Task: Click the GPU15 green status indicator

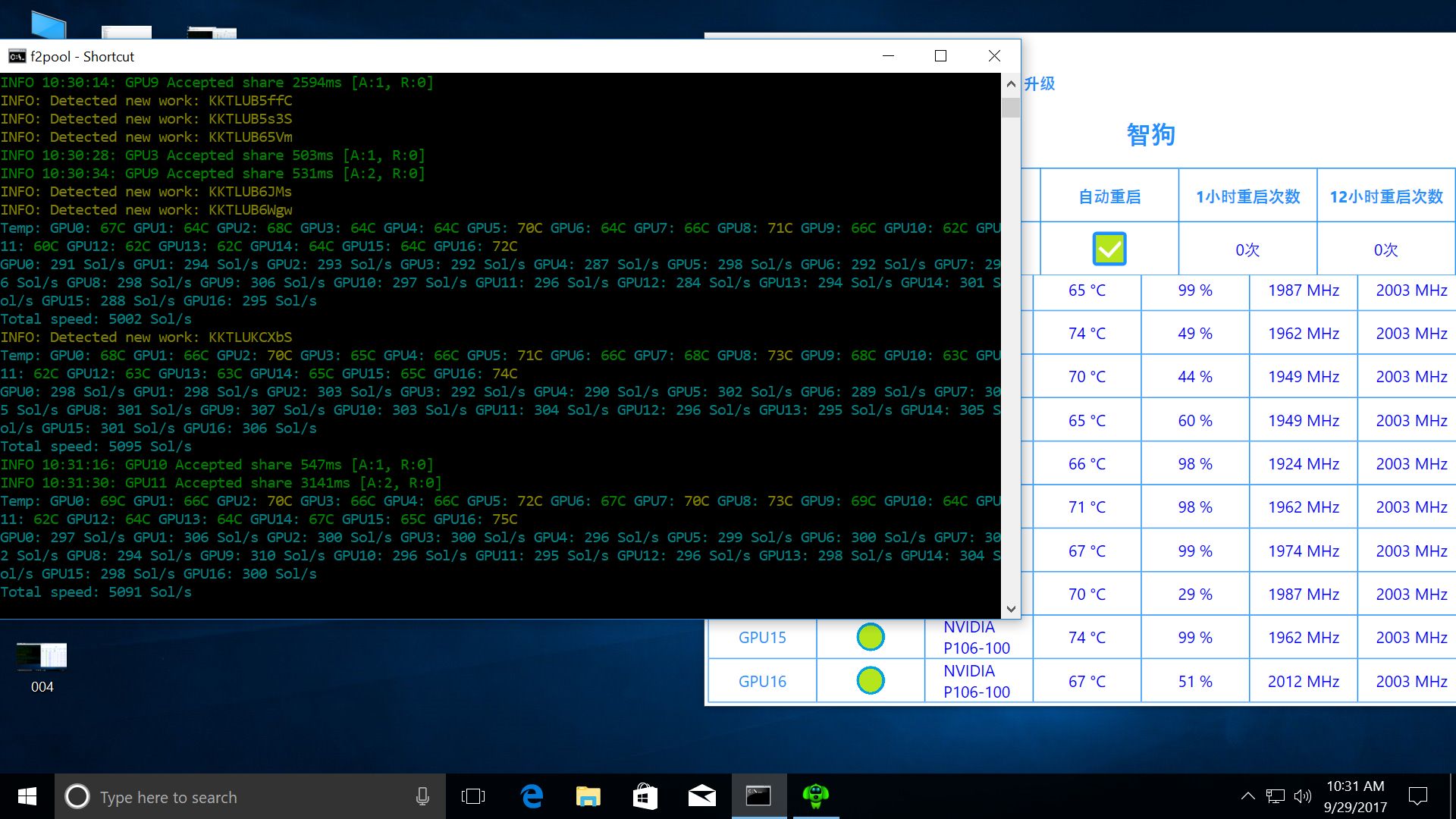Action: (x=870, y=637)
